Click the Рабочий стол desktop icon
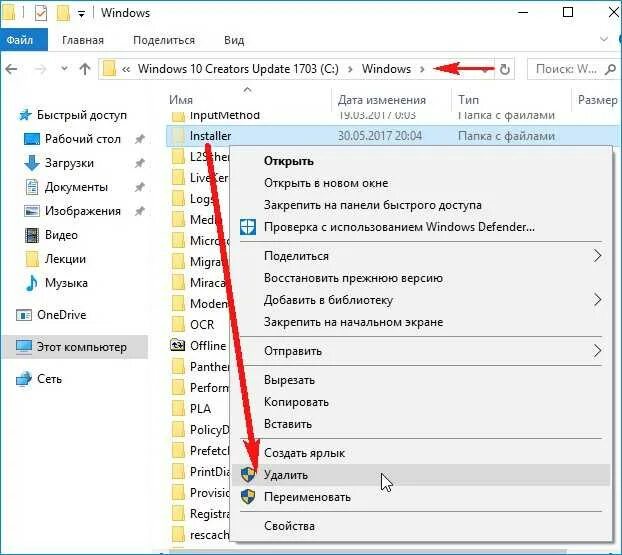Screen dimensions: 622x555 pyautogui.click(x=32, y=139)
